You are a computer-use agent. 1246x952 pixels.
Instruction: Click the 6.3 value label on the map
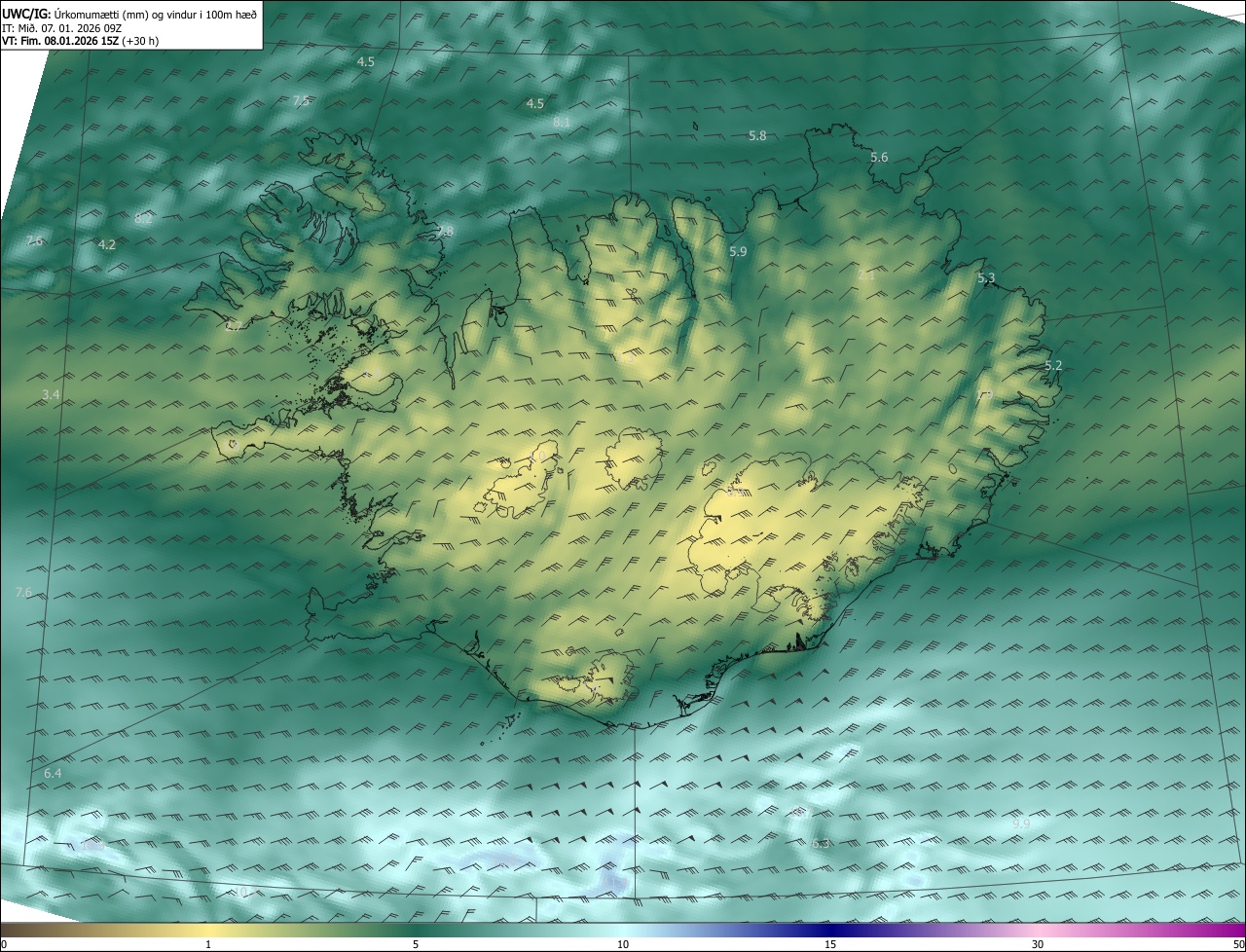pos(821,844)
